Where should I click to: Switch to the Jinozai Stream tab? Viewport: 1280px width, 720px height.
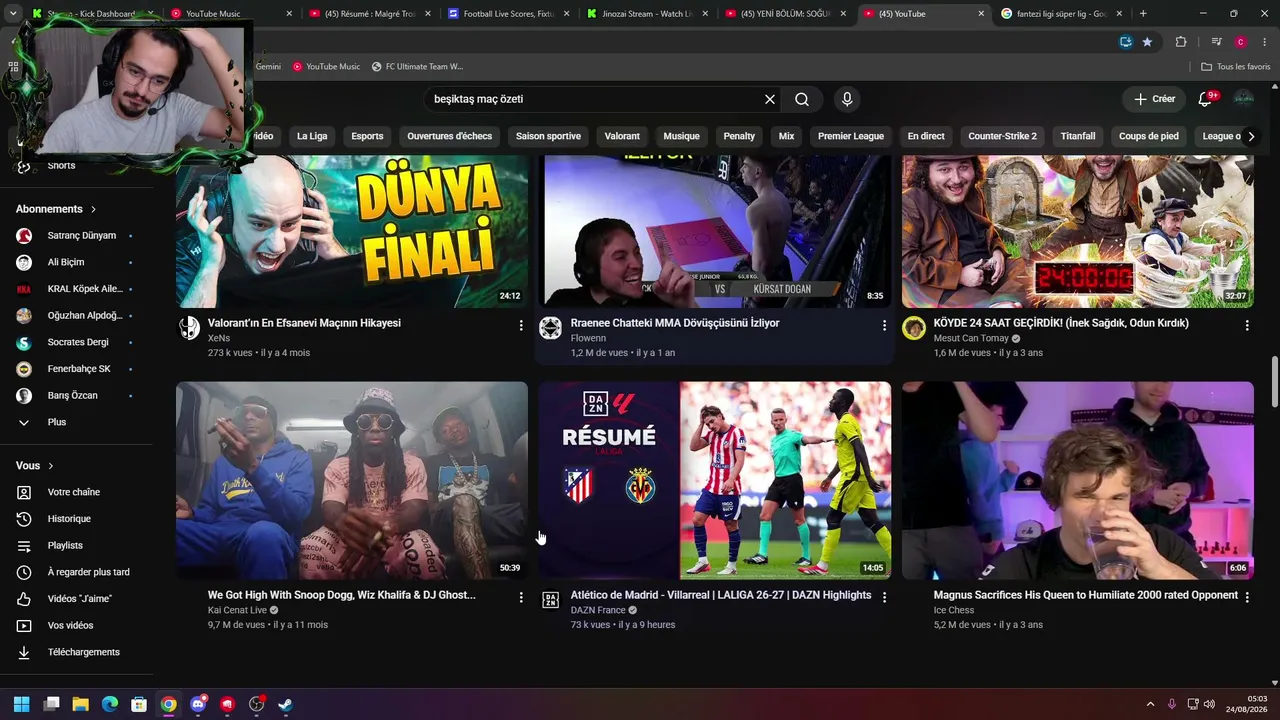[x=646, y=14]
